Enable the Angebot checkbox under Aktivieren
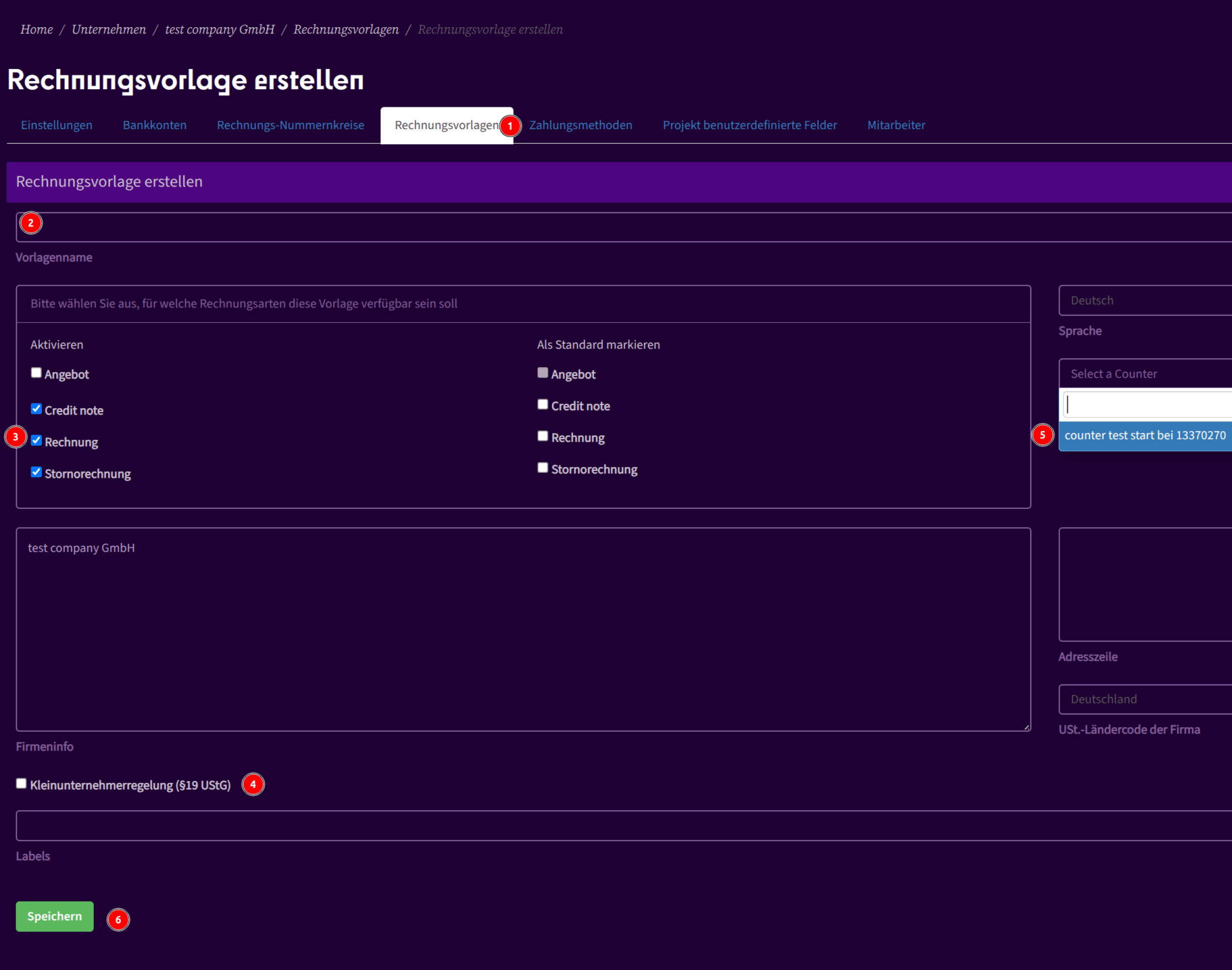Image resolution: width=1232 pixels, height=970 pixels. [36, 372]
